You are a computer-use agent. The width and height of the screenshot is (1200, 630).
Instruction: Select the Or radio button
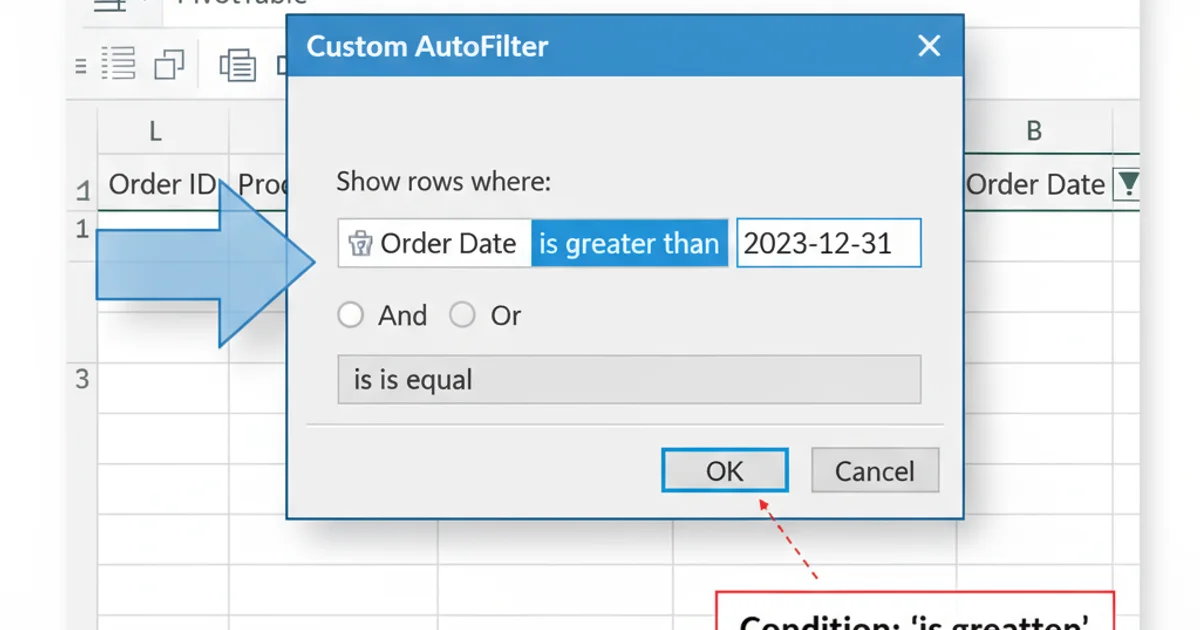[x=463, y=315]
